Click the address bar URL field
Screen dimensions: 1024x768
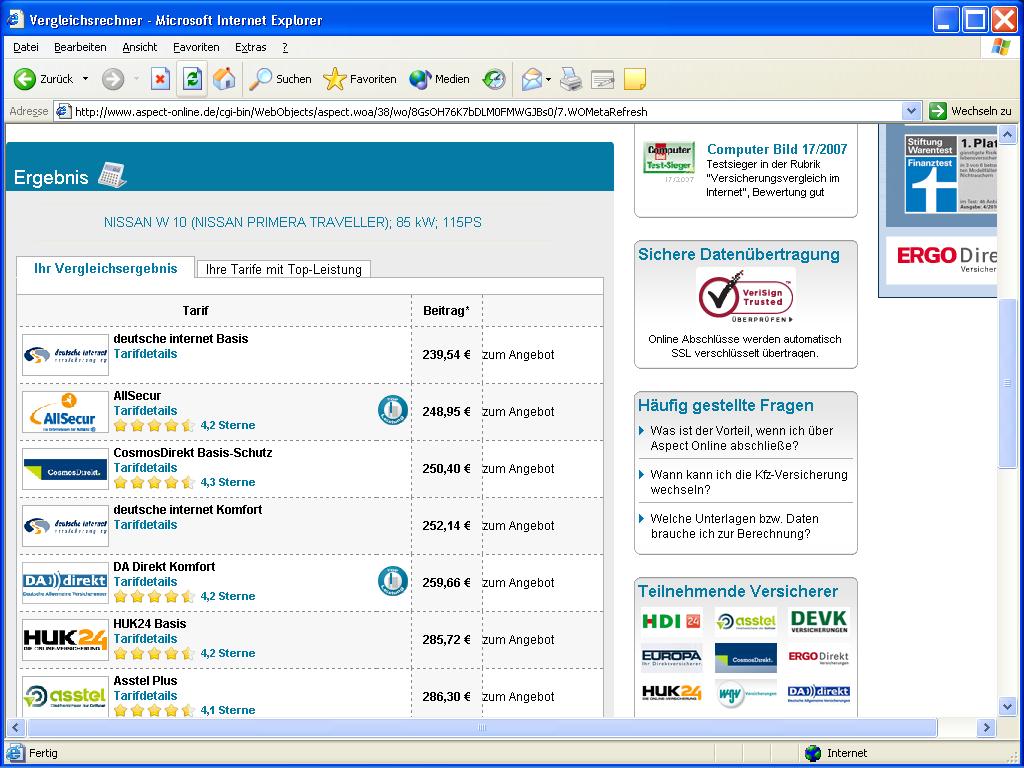click(x=486, y=112)
